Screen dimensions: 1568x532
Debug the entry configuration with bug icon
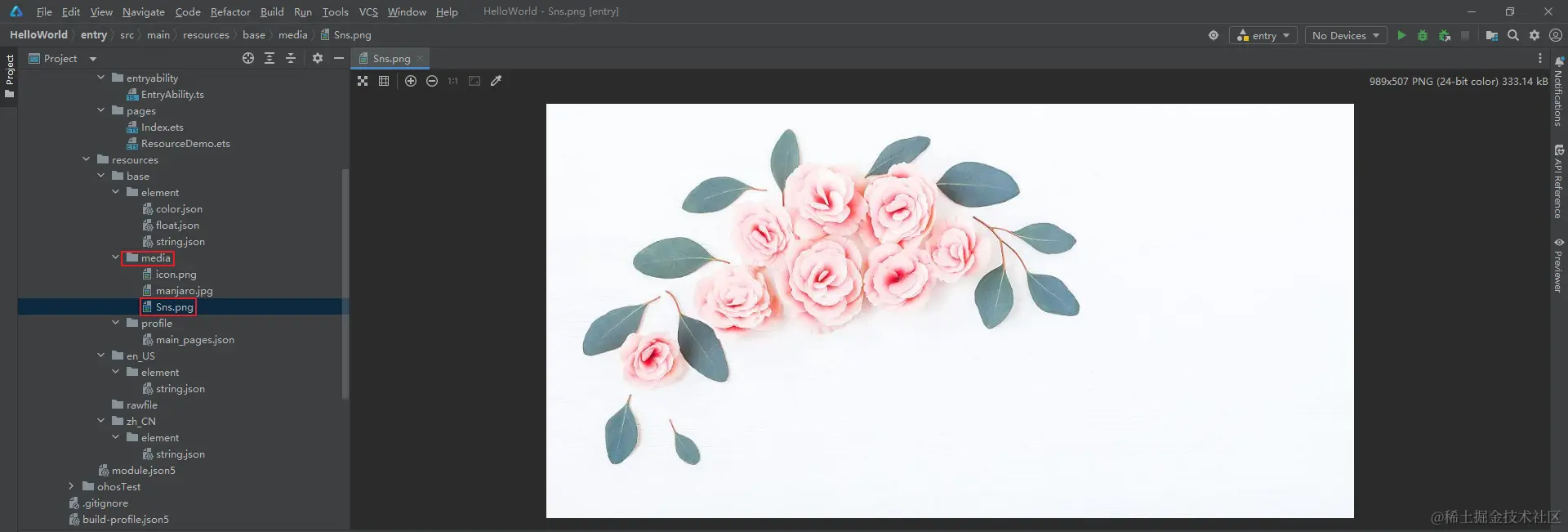pos(1423,35)
